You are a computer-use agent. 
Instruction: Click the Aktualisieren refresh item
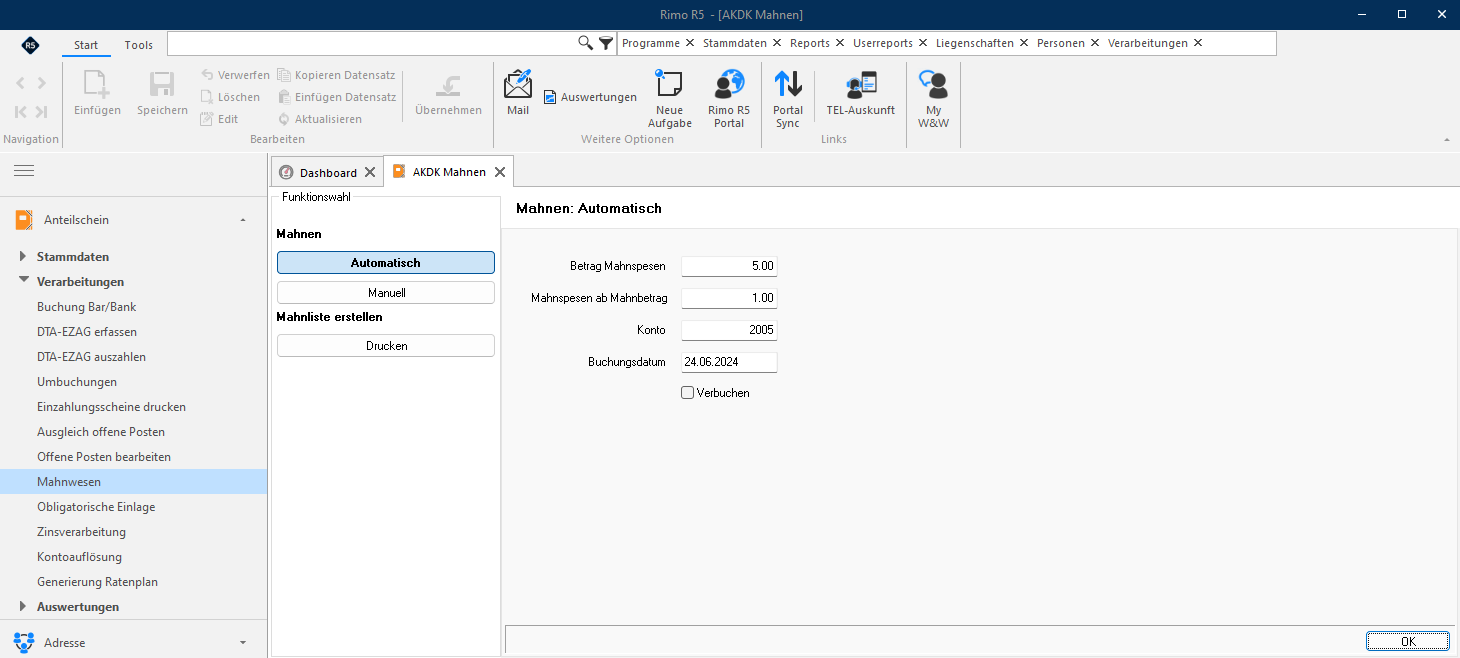pyautogui.click(x=320, y=119)
